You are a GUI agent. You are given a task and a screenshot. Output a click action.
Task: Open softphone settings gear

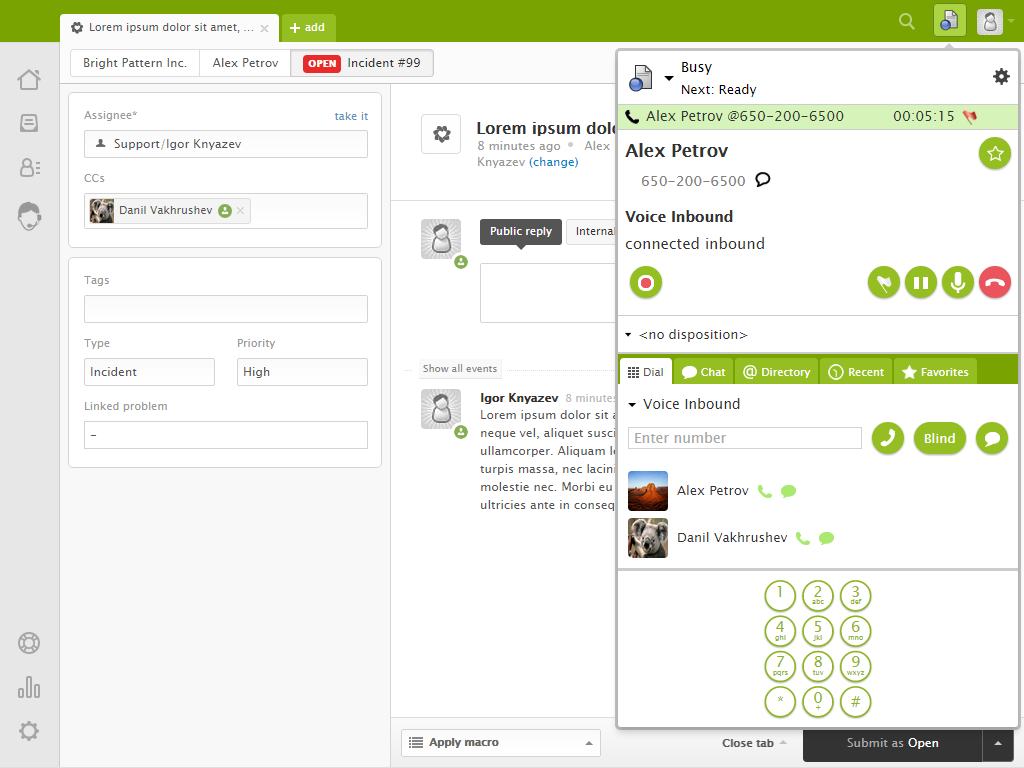(1000, 77)
